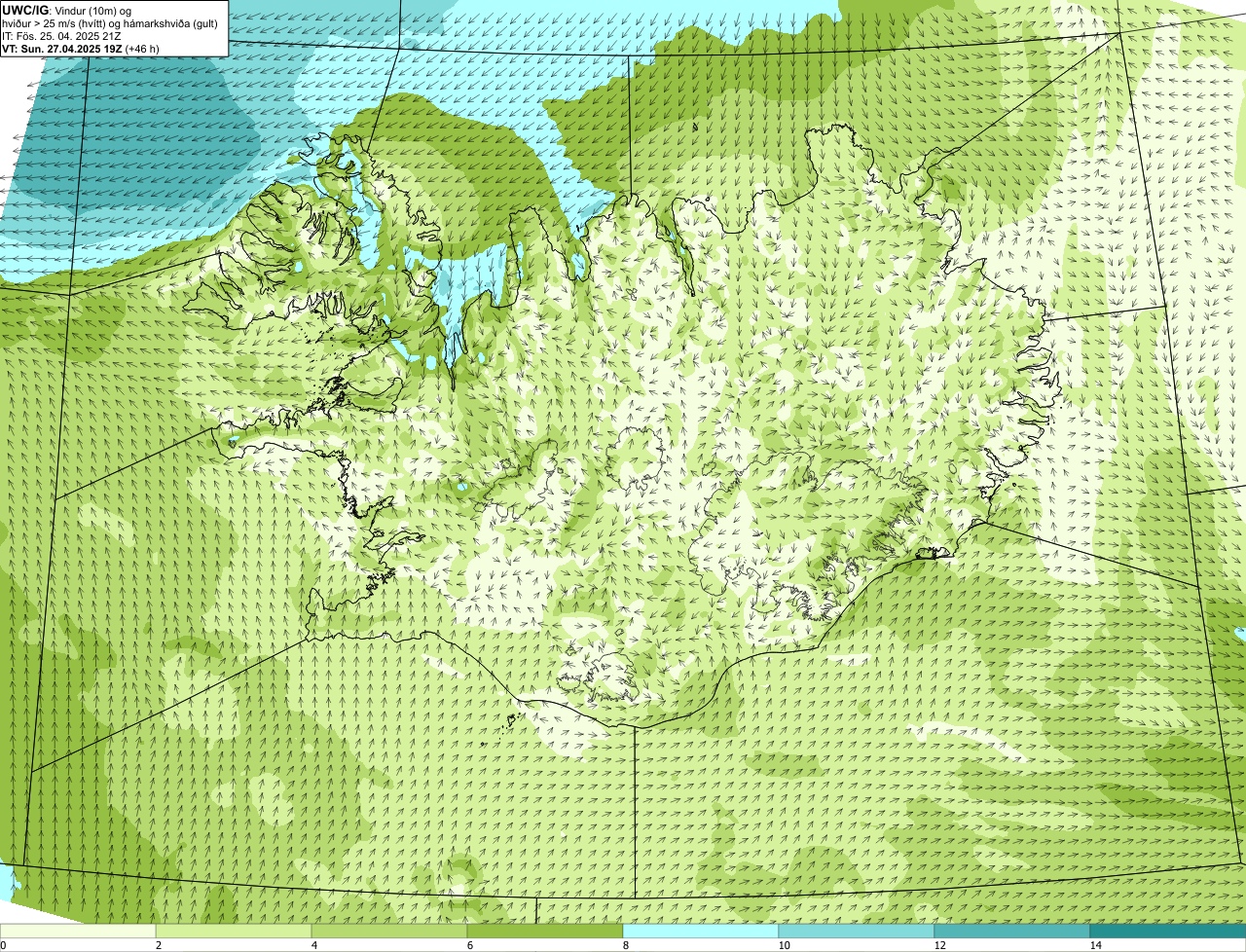Select the 10–12 m/s turquoise legend swatch
Image resolution: width=1246 pixels, height=952 pixels.
tap(857, 931)
